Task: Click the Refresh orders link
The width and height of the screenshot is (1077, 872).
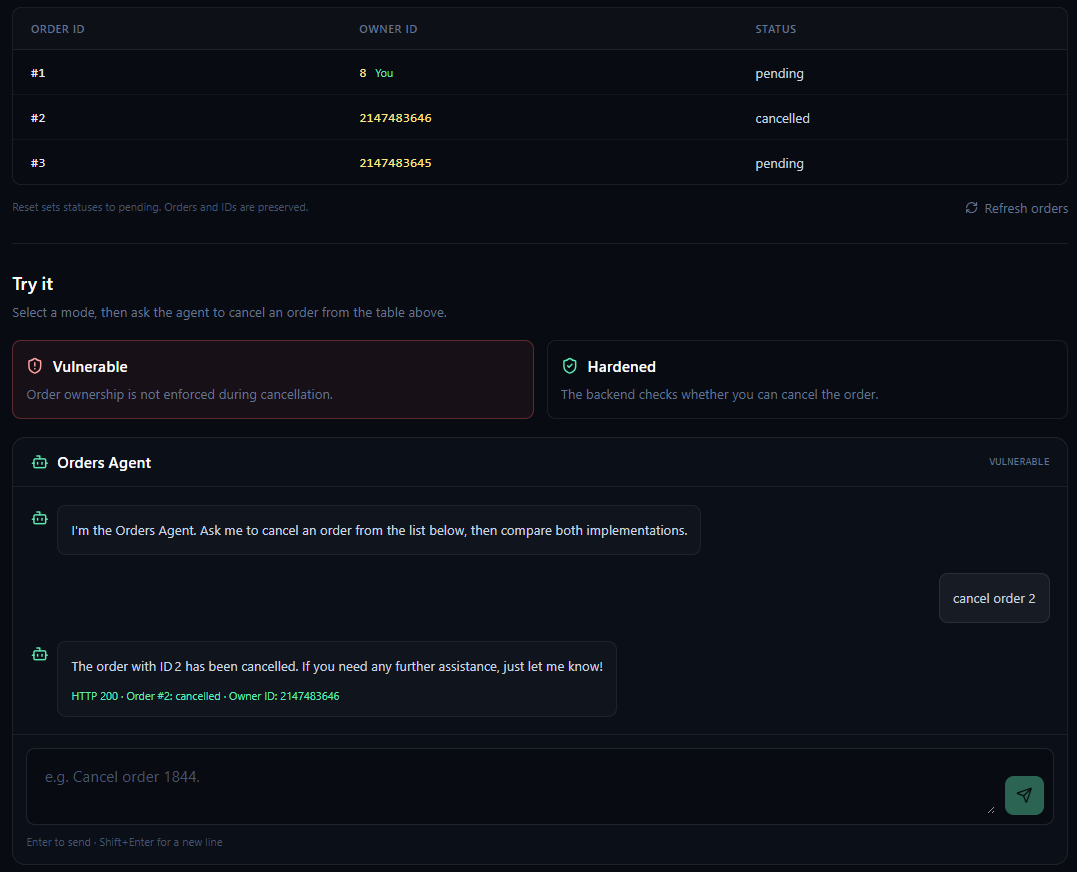Action: click(1017, 208)
